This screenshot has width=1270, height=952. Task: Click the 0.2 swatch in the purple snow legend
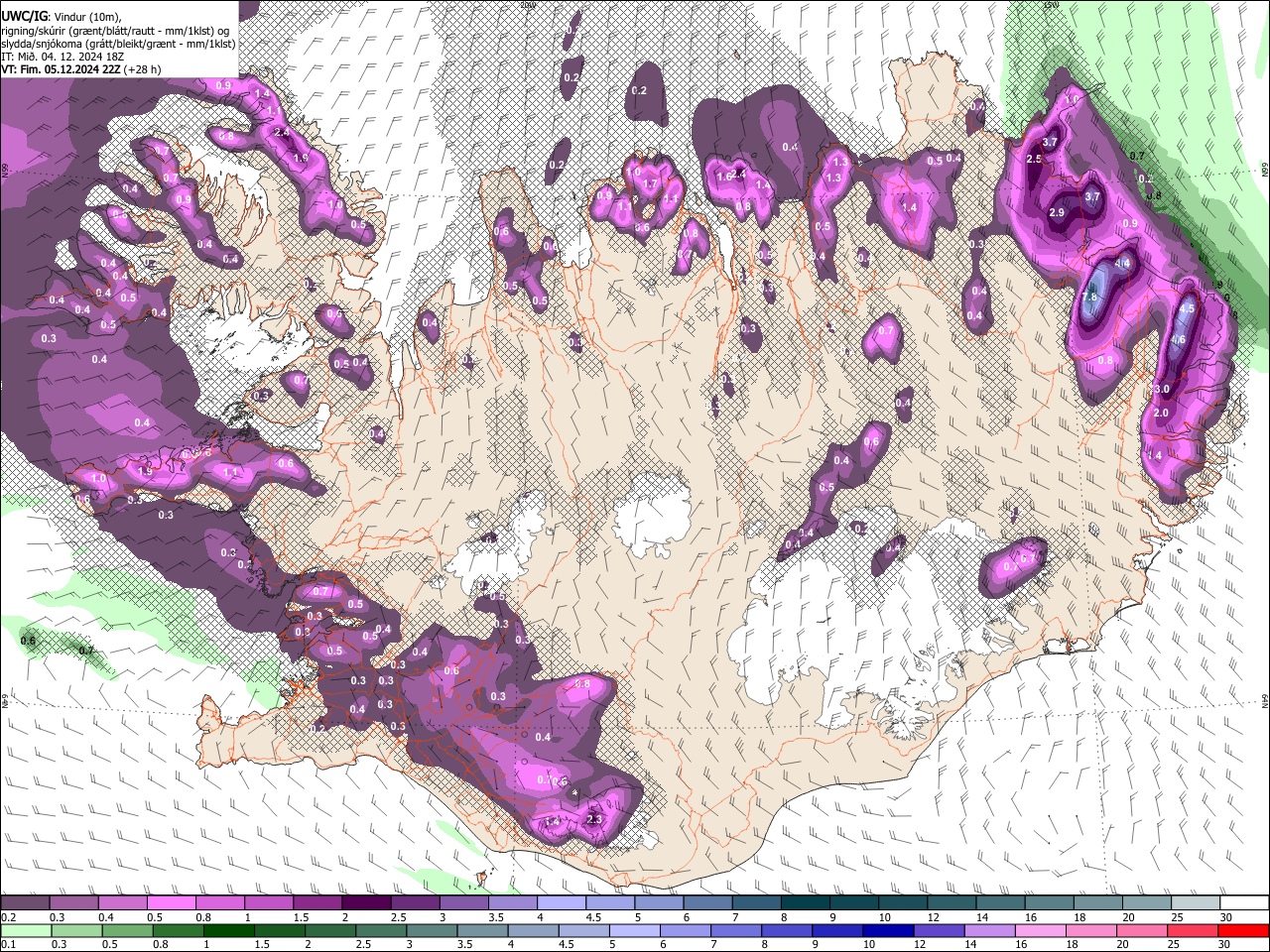(x=25, y=902)
